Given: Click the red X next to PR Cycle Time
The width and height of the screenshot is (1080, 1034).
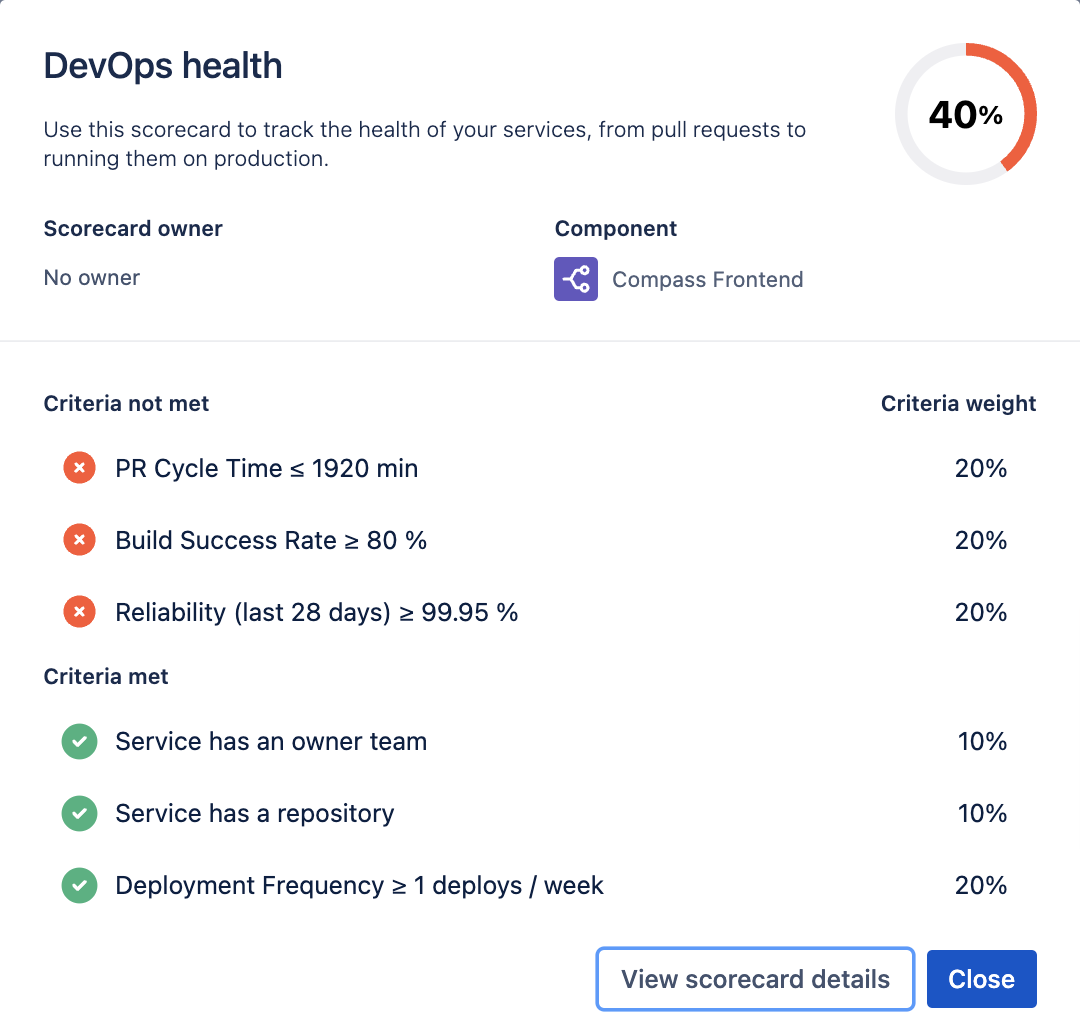Looking at the screenshot, I should [x=79, y=468].
